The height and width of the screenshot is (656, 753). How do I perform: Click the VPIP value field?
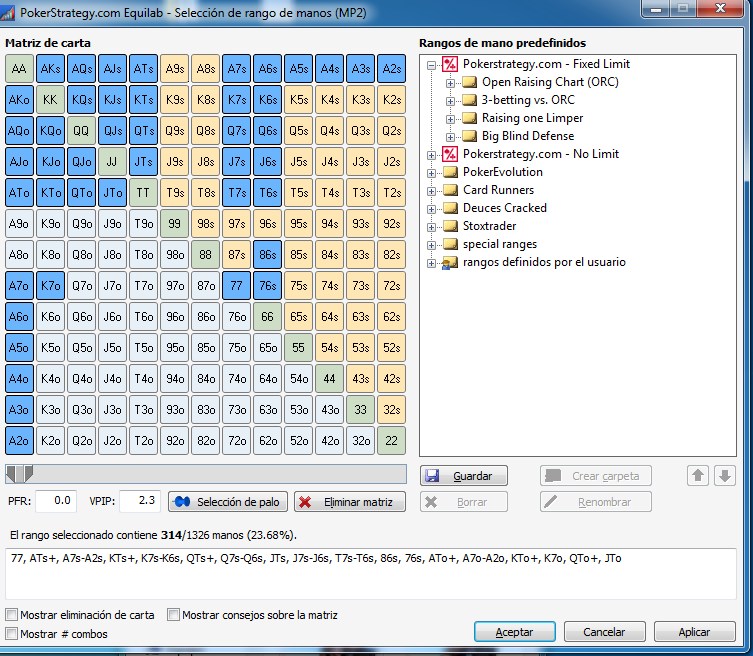140,501
